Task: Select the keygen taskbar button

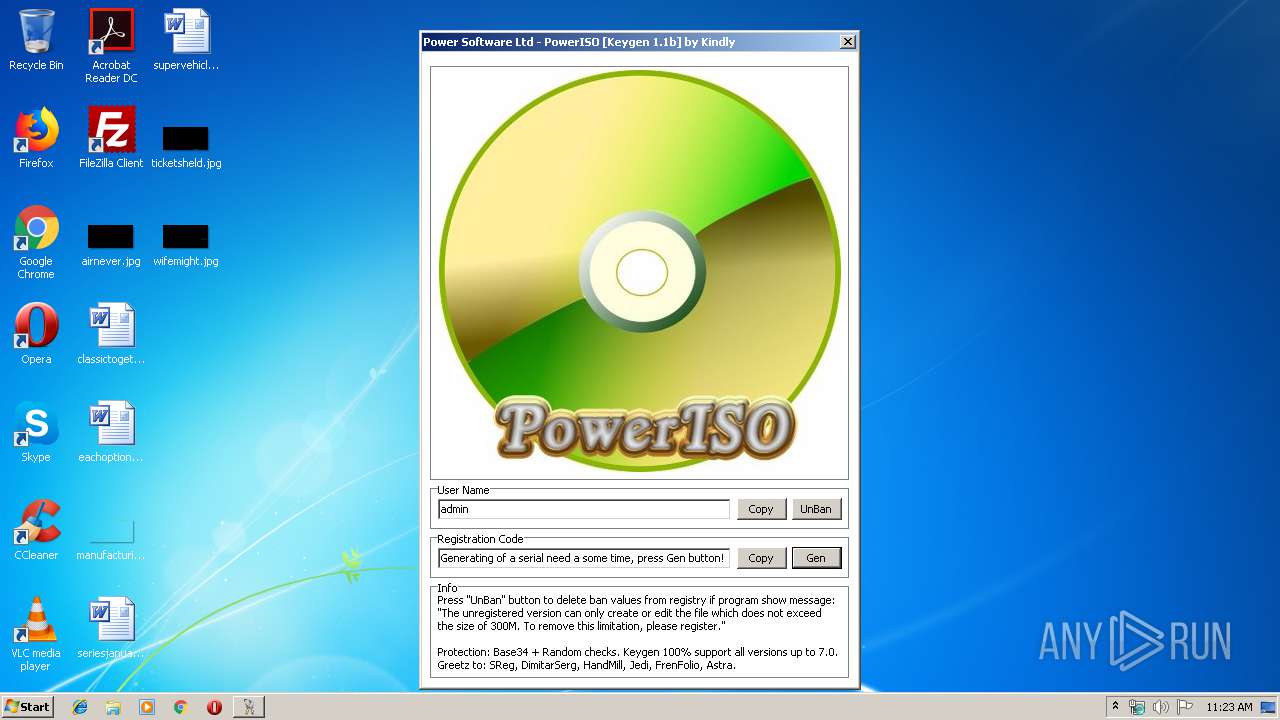Action: click(249, 707)
